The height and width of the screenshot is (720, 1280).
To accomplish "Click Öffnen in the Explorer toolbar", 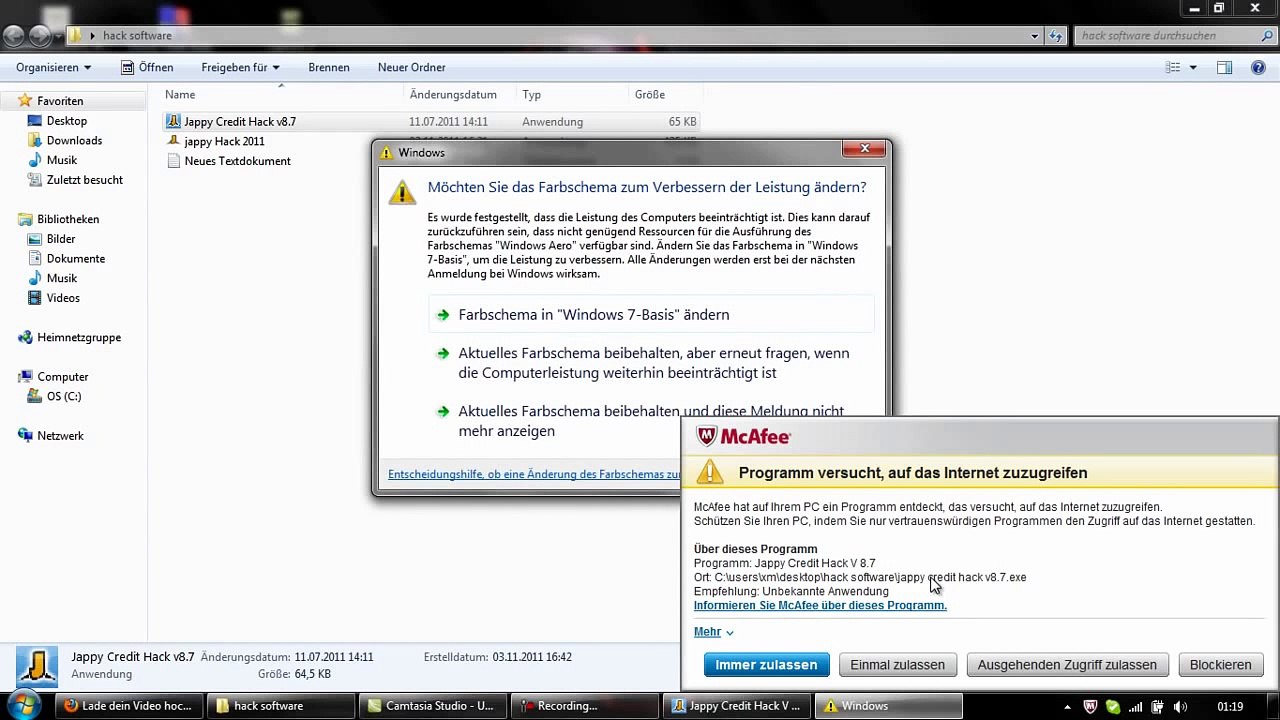I will pyautogui.click(x=147, y=68).
